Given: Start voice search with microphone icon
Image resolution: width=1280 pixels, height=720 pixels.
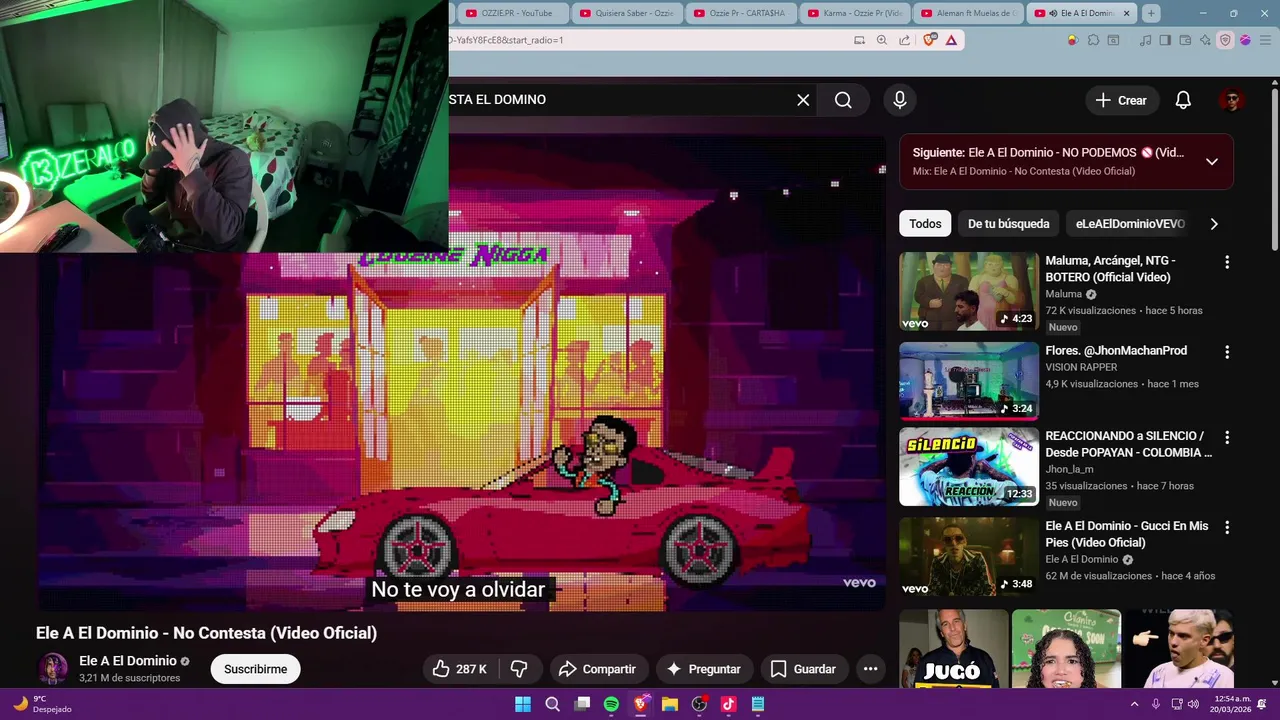Looking at the screenshot, I should click(900, 100).
